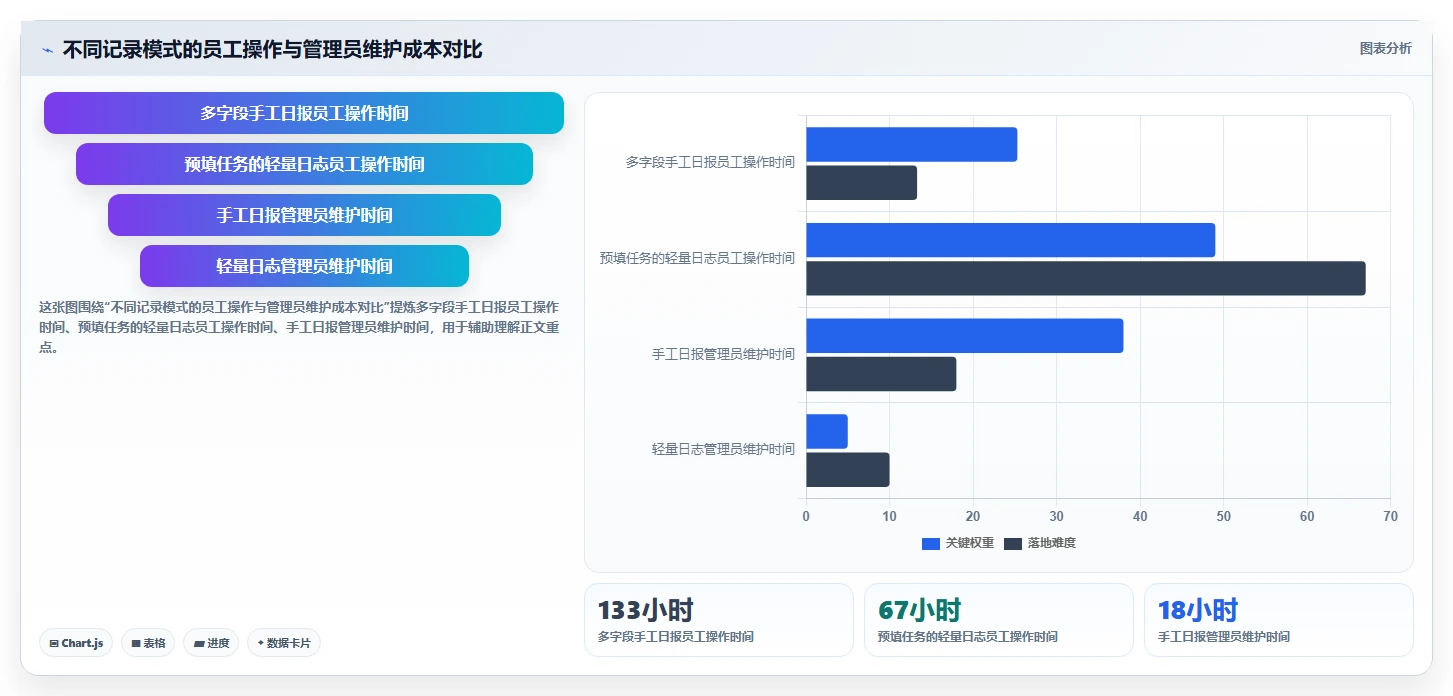Click the blue icon beside the header title
Viewport: 1453px width, 696px height.
point(47,50)
